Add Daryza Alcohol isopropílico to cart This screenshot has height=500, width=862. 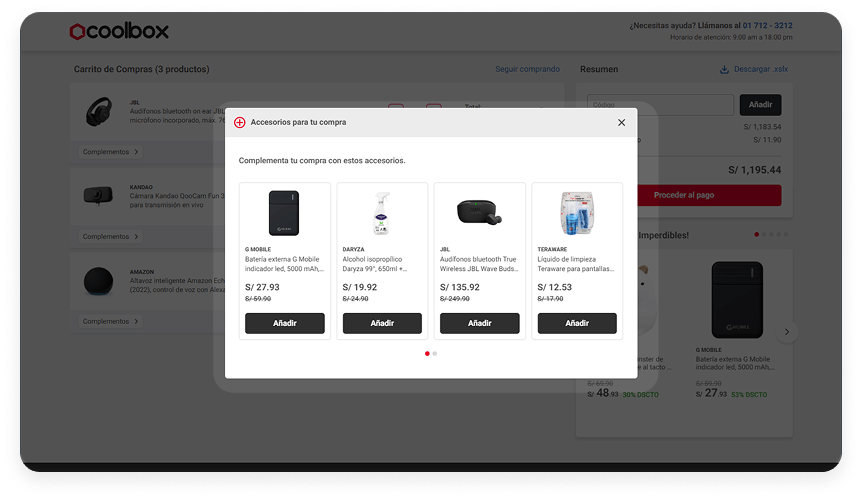(382, 323)
